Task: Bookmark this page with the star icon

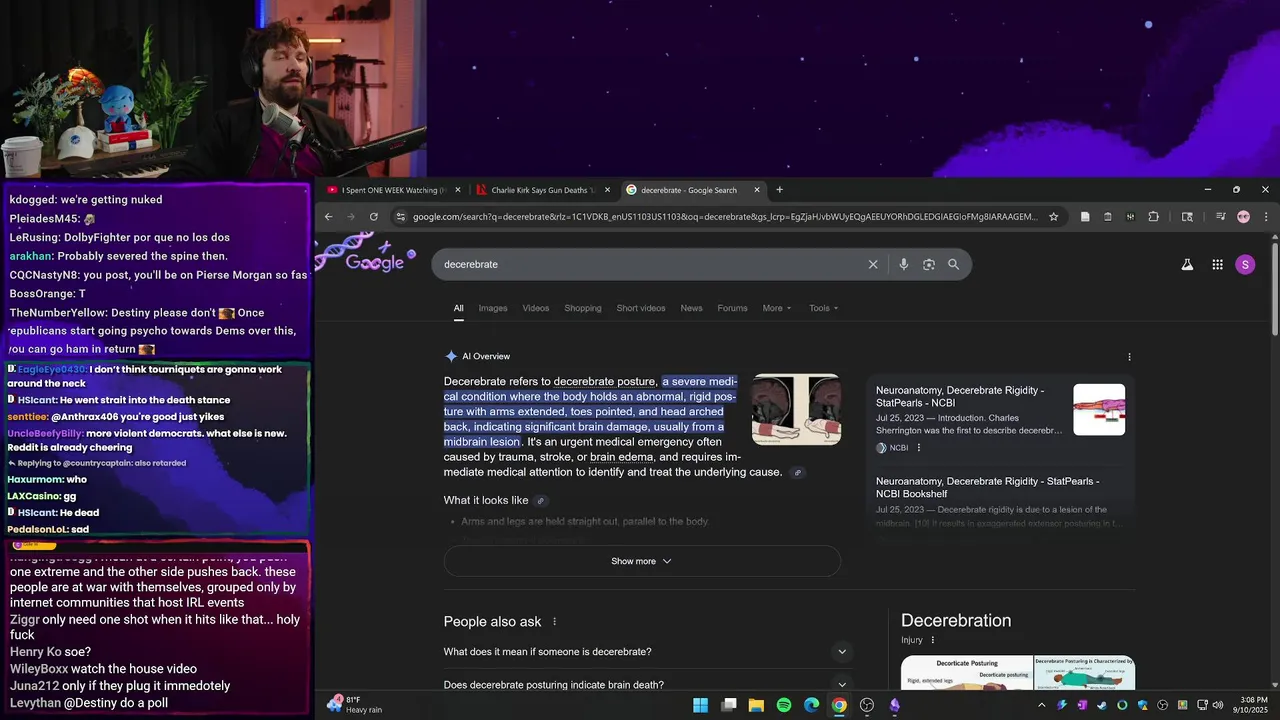Action: click(1053, 216)
